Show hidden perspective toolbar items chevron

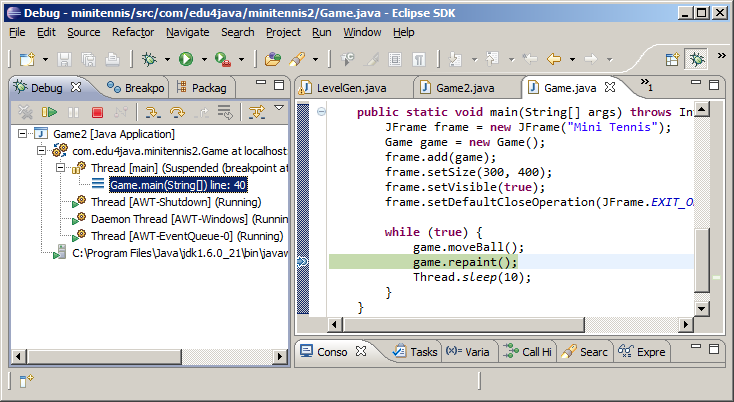(721, 56)
